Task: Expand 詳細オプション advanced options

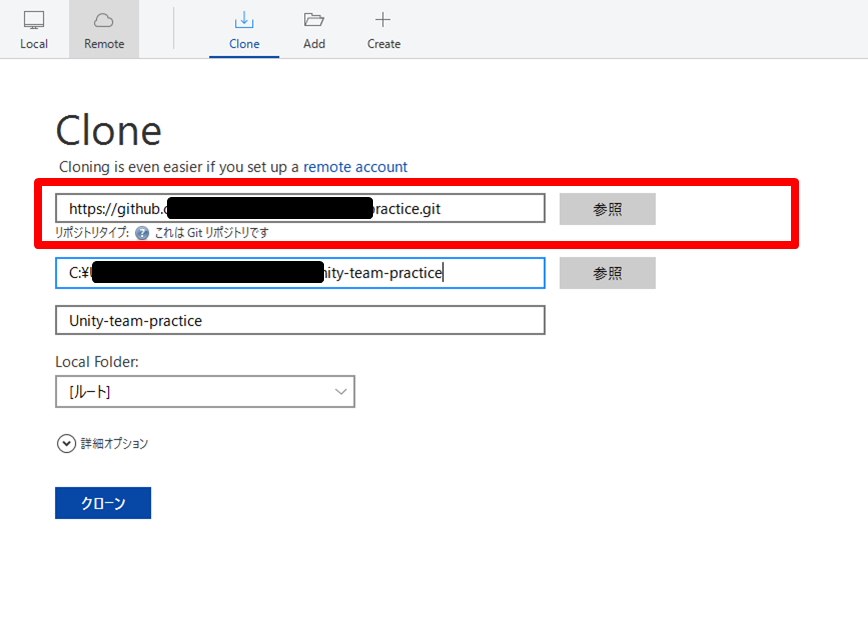Action: pyautogui.click(x=102, y=443)
